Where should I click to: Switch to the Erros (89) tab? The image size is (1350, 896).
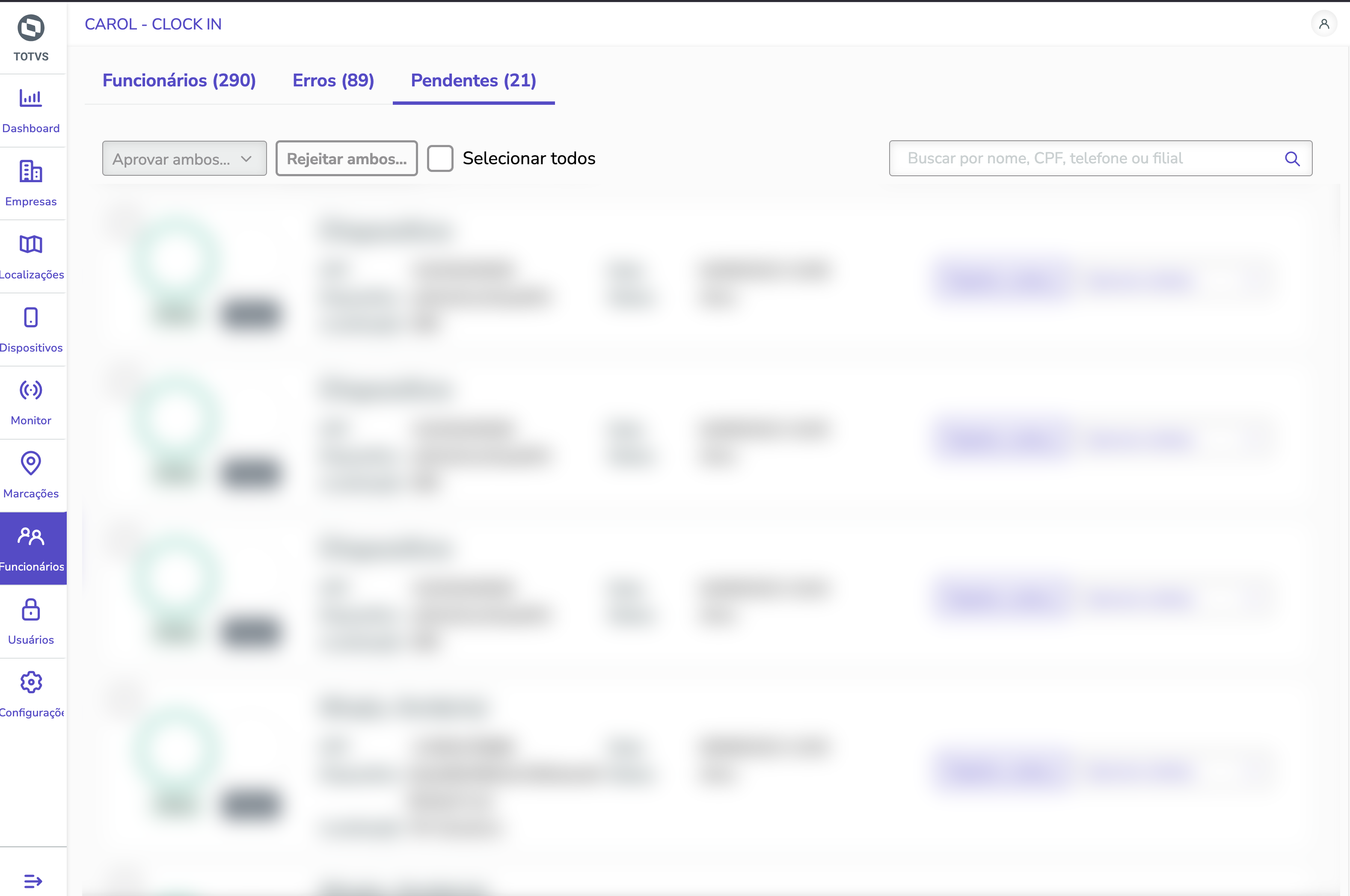pyautogui.click(x=333, y=80)
